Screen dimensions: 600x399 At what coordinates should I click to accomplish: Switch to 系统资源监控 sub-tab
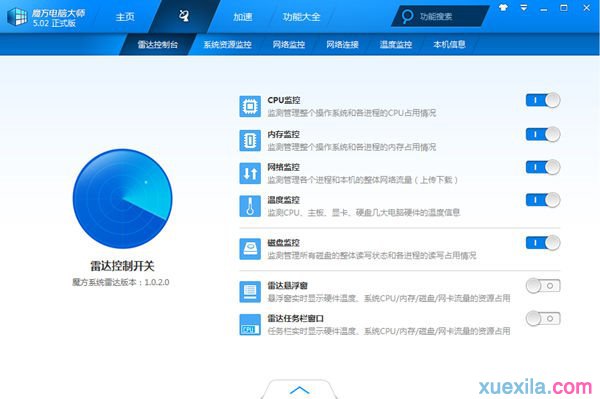click(227, 44)
